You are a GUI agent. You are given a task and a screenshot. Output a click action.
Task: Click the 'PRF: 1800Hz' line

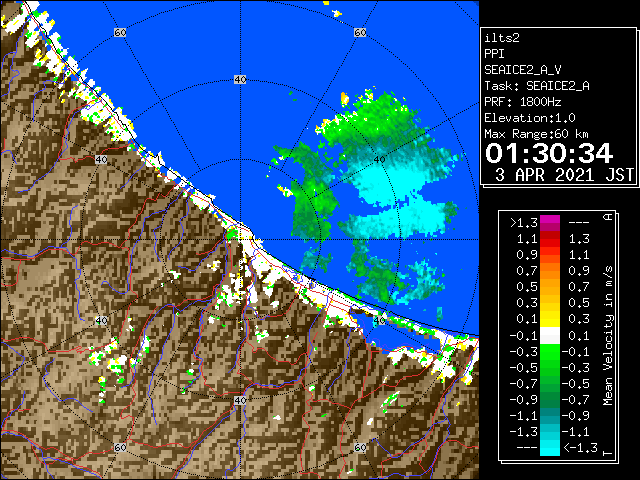click(523, 102)
